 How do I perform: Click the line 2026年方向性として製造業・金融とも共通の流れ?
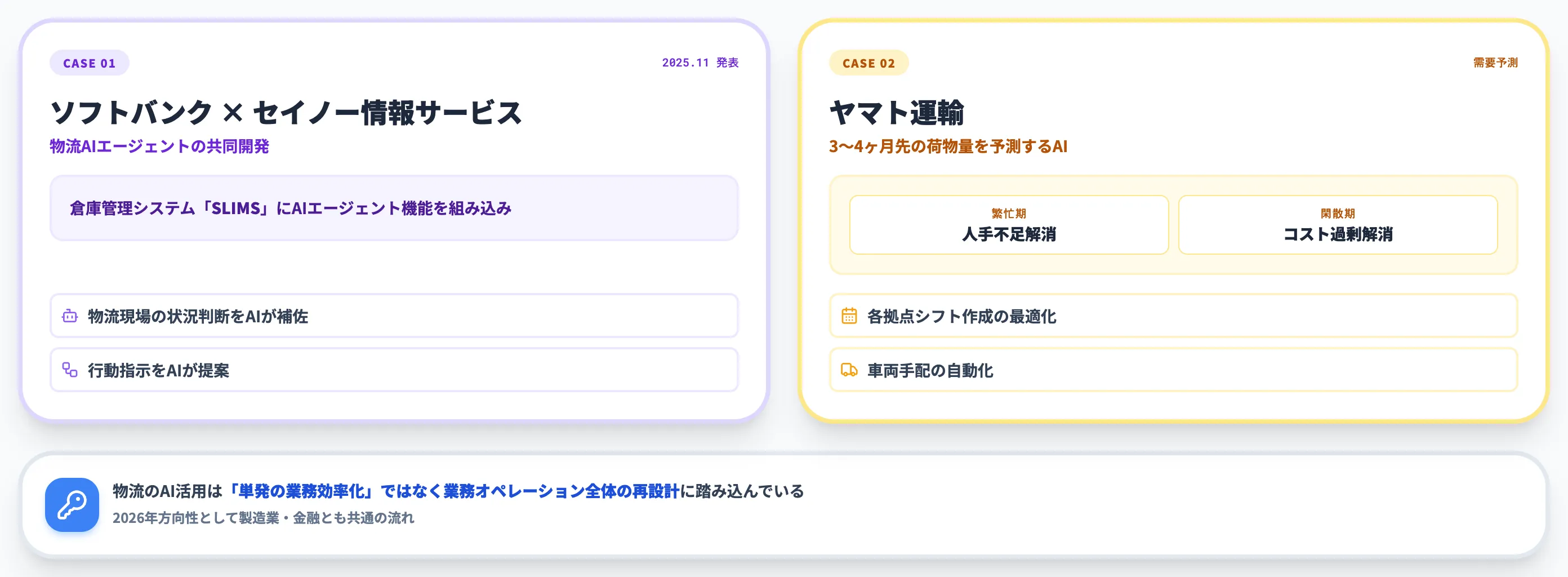[263, 518]
